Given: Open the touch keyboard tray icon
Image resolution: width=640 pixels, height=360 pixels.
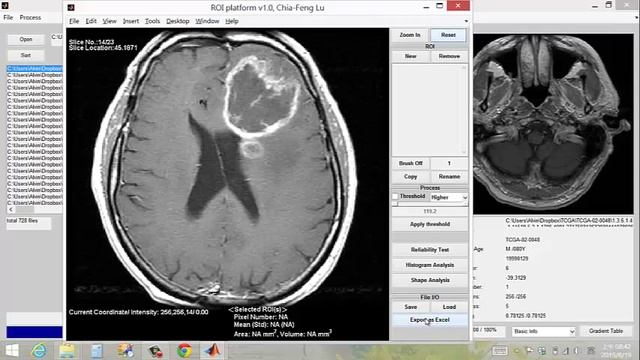Looking at the screenshot, I should tap(500, 351).
